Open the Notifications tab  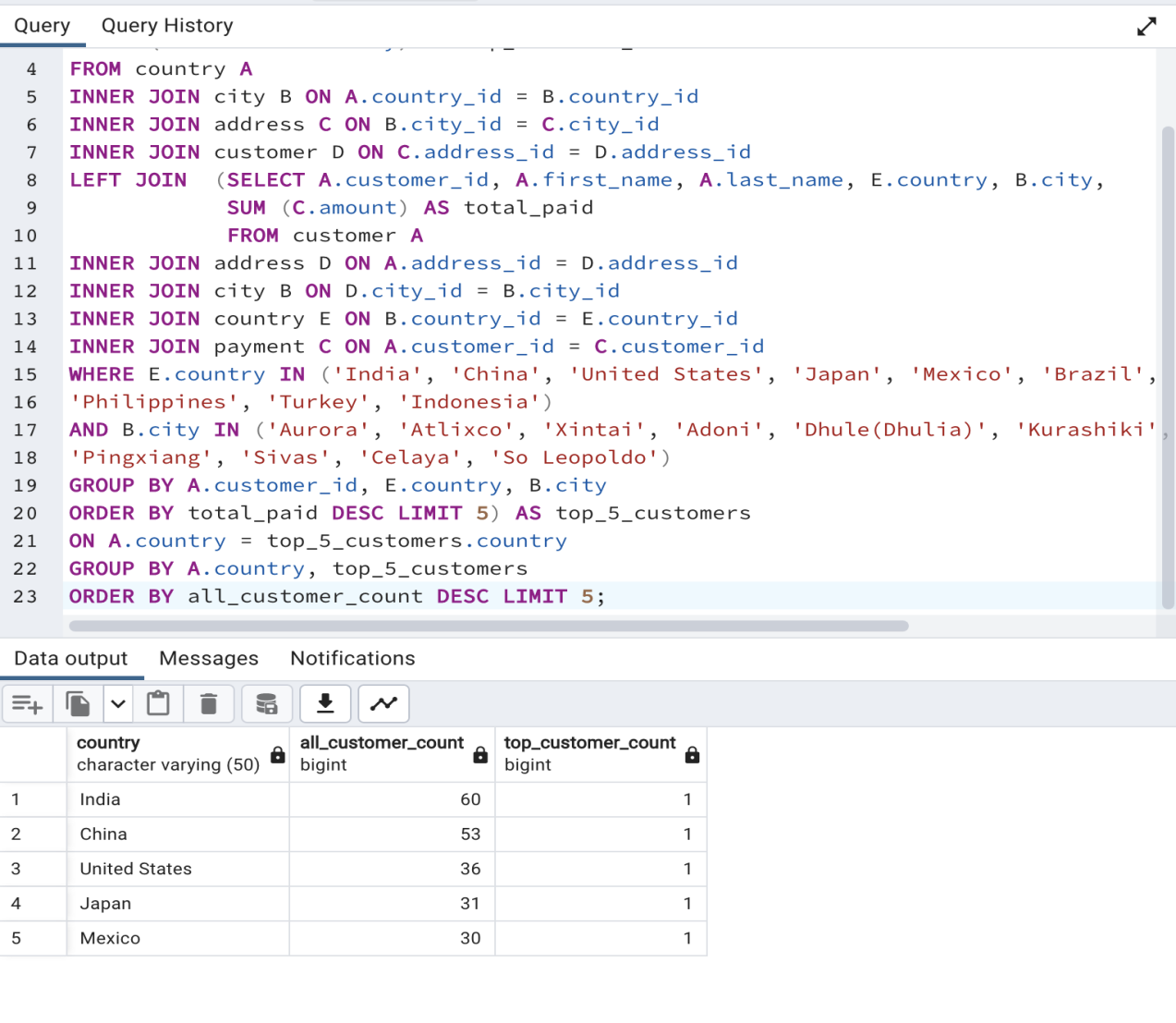coord(352,658)
